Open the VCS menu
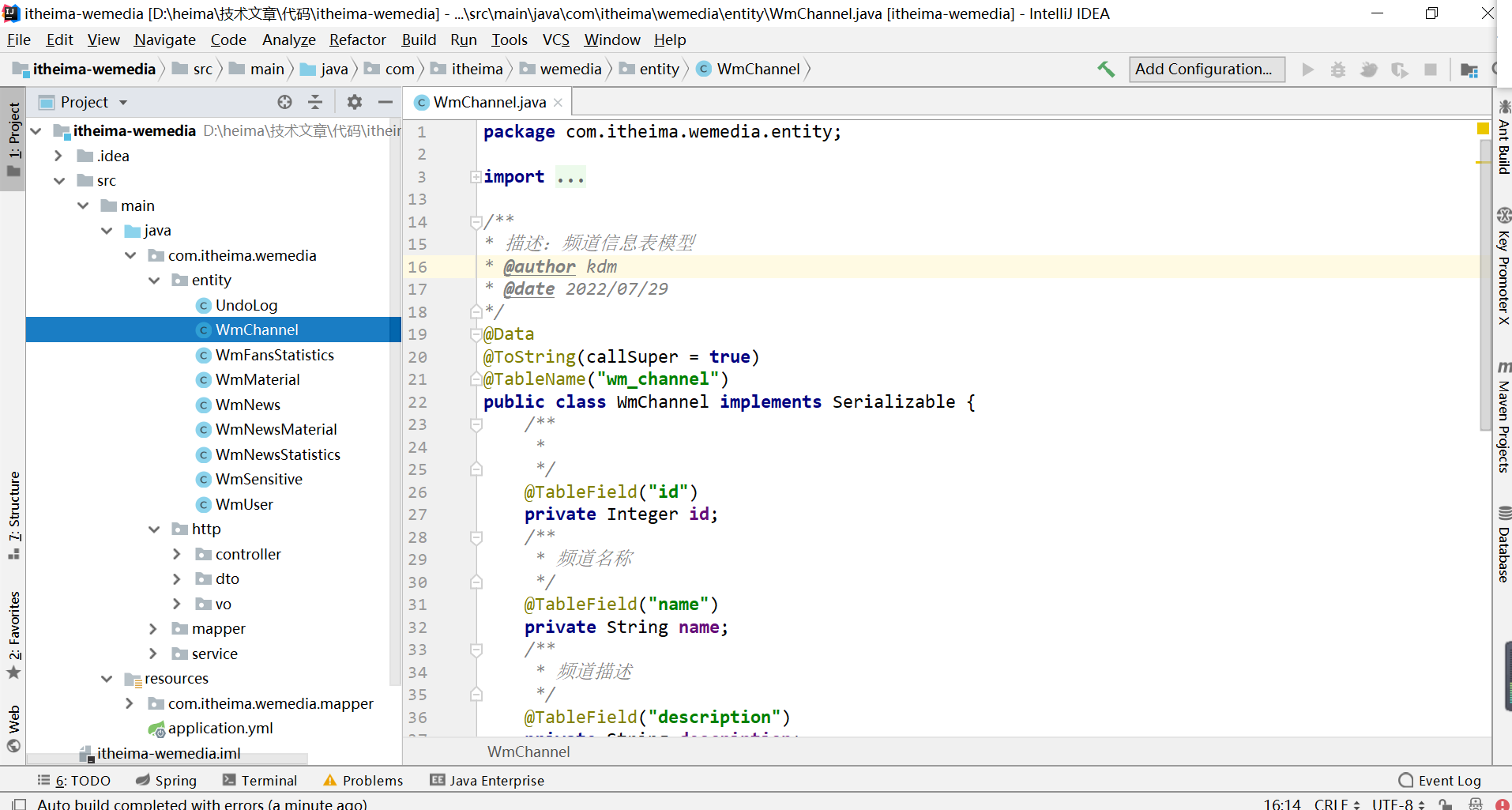The image size is (1512, 810). [x=555, y=40]
